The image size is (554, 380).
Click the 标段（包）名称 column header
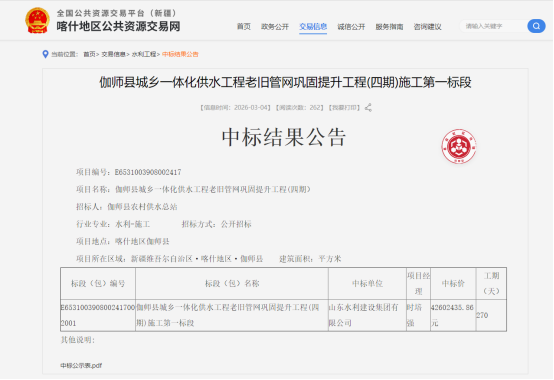232,284
